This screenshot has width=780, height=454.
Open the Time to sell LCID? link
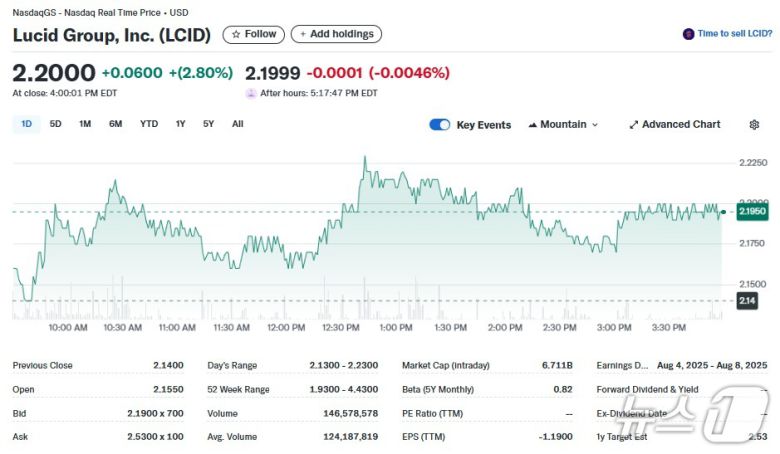pos(735,34)
